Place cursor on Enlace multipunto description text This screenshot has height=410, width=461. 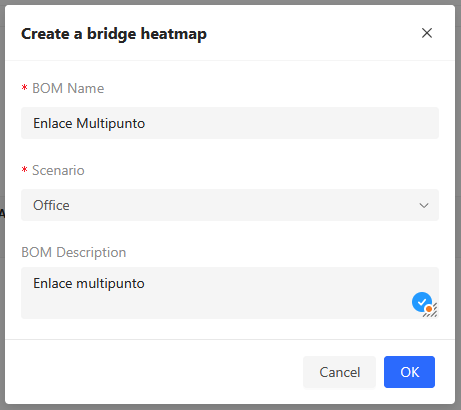pos(89,284)
